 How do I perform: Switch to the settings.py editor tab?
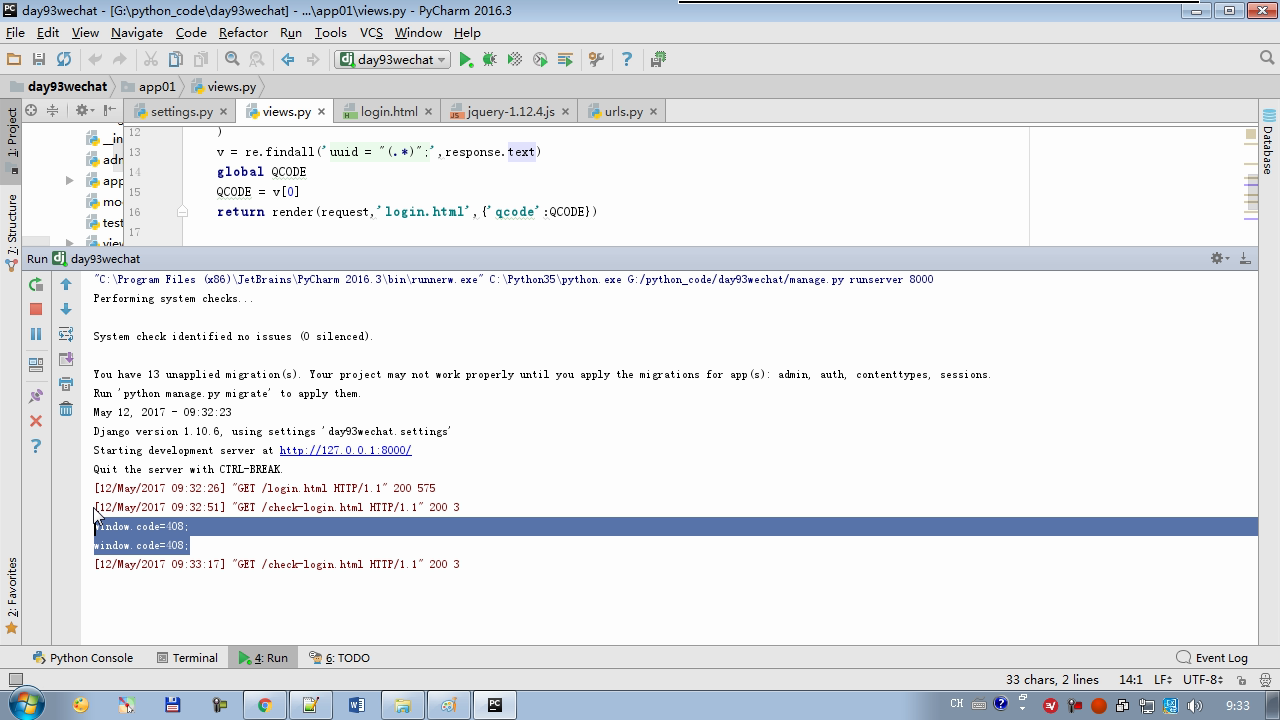[x=181, y=111]
